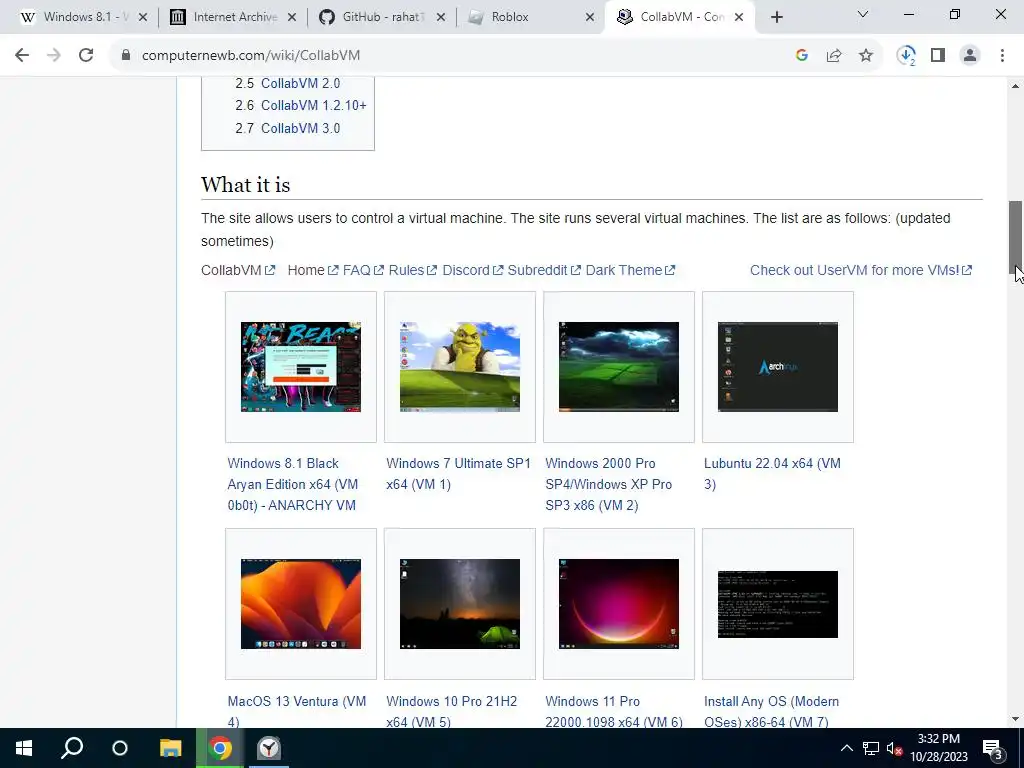Screen dimensions: 1024x768
Task: Click Windows 10 Pro 21H2 caption link
Action: point(451,711)
